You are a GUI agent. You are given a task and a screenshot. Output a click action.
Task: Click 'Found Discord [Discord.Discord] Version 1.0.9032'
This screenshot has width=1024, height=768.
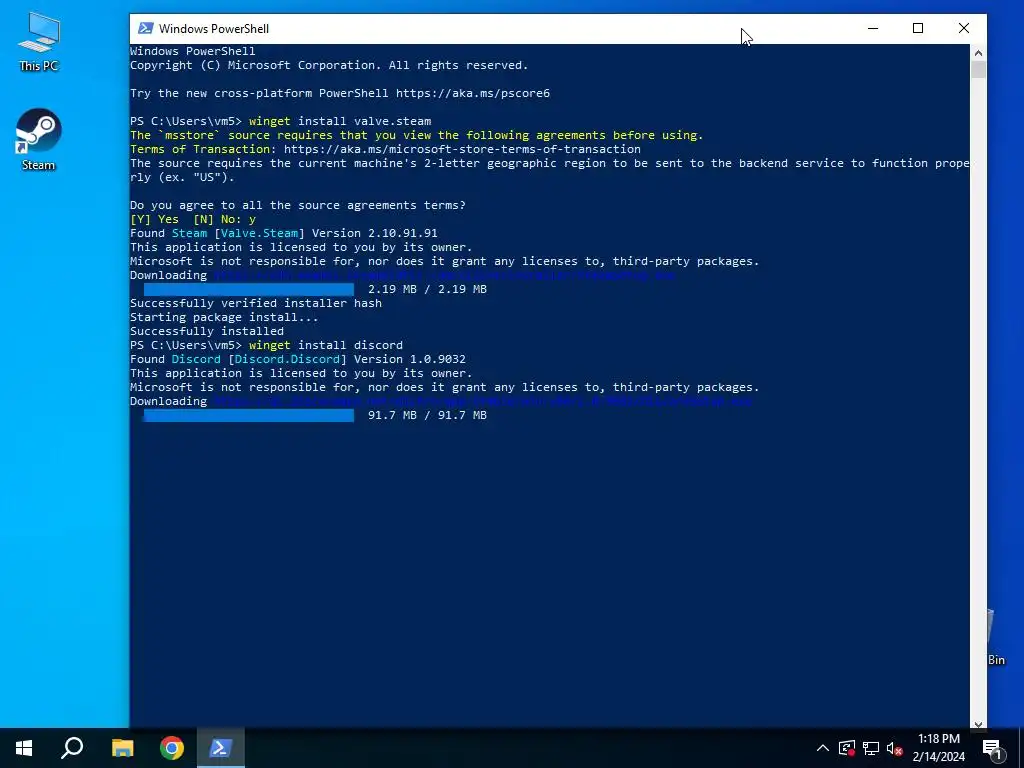[298, 359]
